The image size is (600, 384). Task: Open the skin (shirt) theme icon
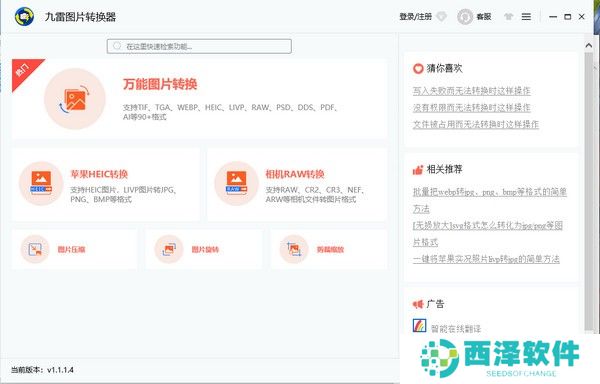click(508, 16)
